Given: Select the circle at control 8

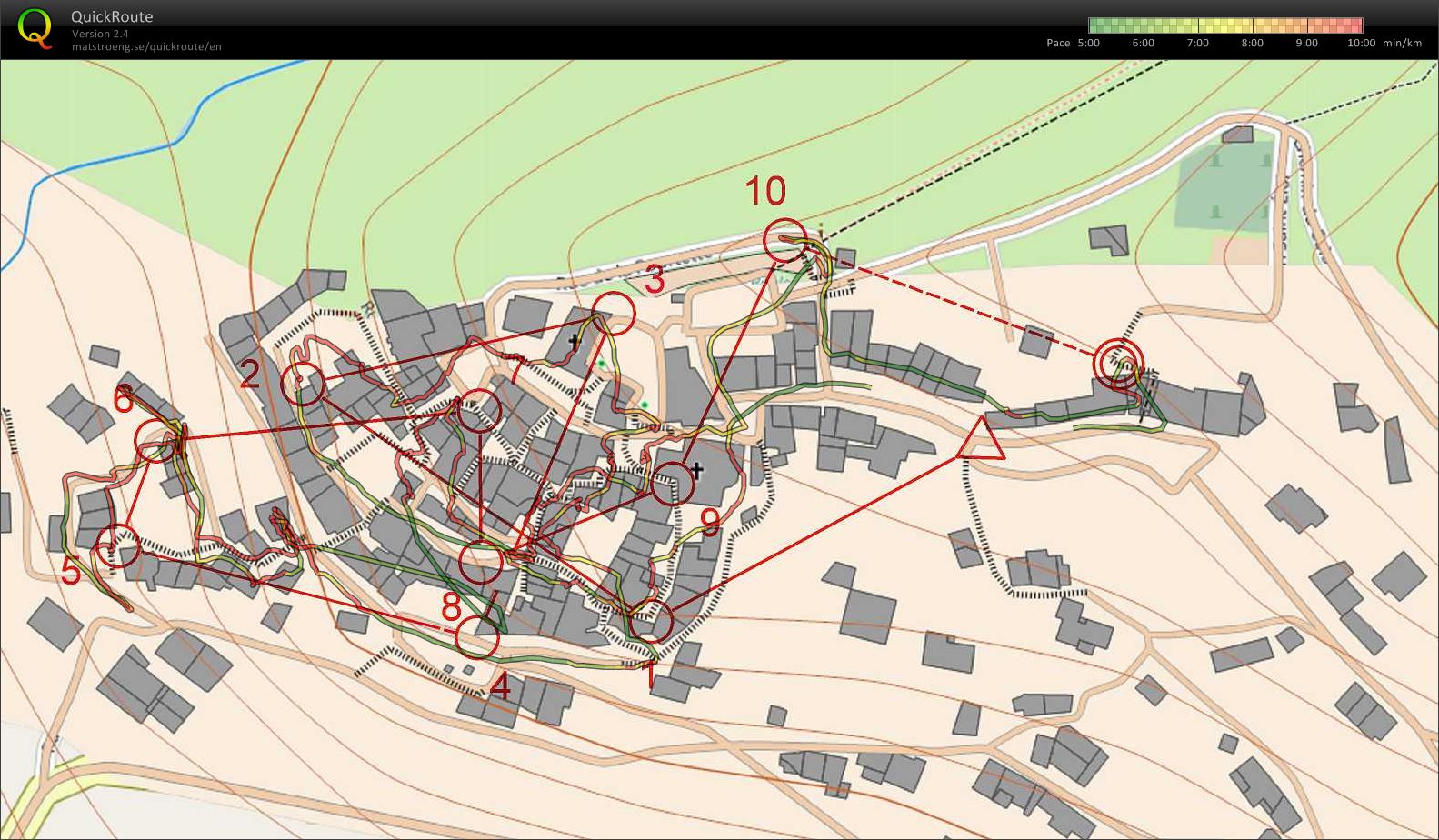Looking at the screenshot, I should pyautogui.click(x=481, y=562).
